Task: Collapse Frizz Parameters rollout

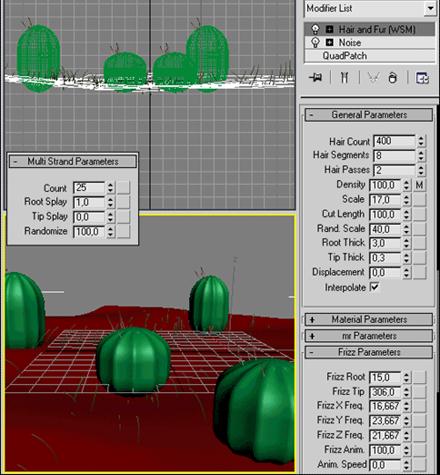Action: click(369, 352)
